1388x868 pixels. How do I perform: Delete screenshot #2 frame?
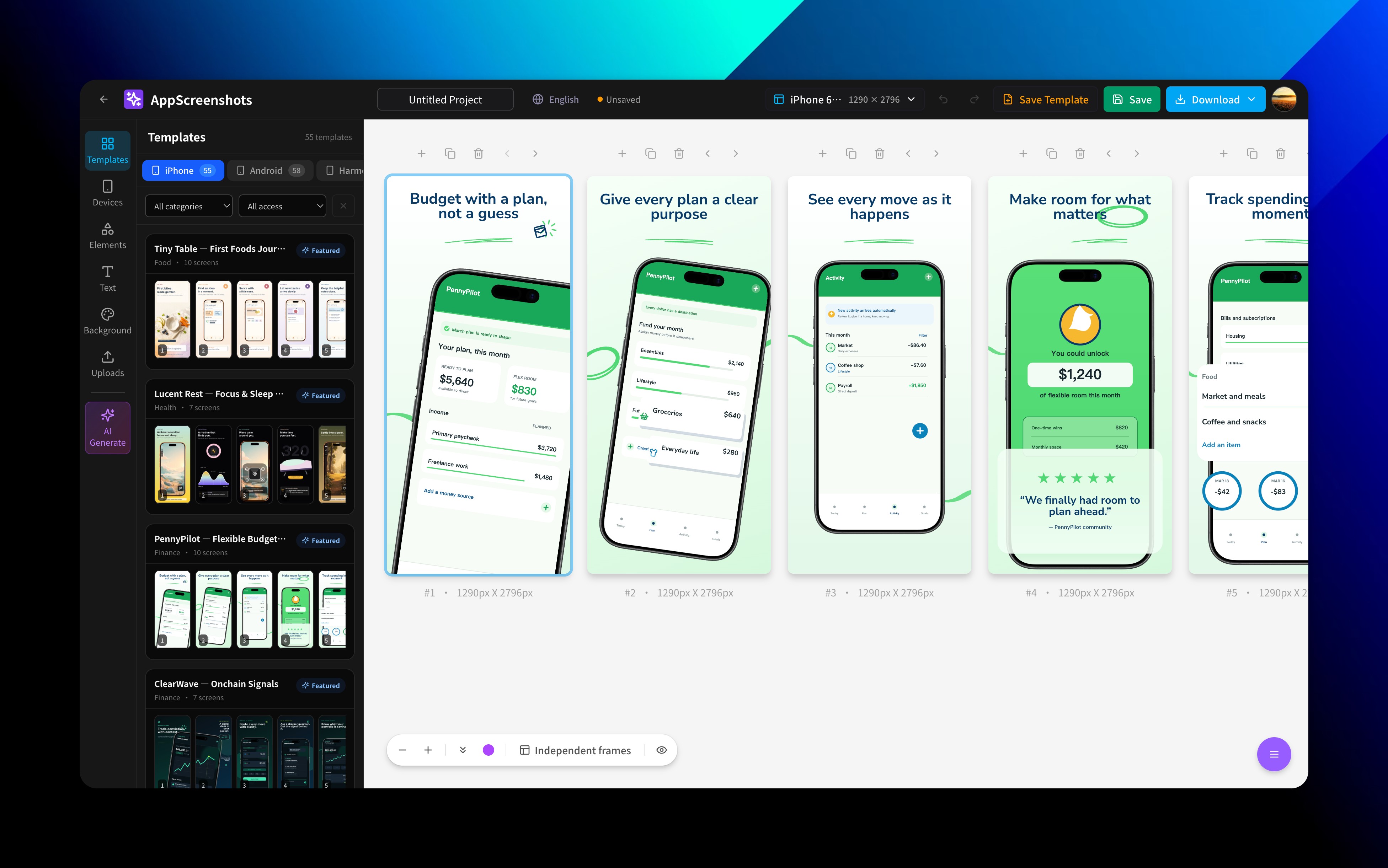coord(679,153)
